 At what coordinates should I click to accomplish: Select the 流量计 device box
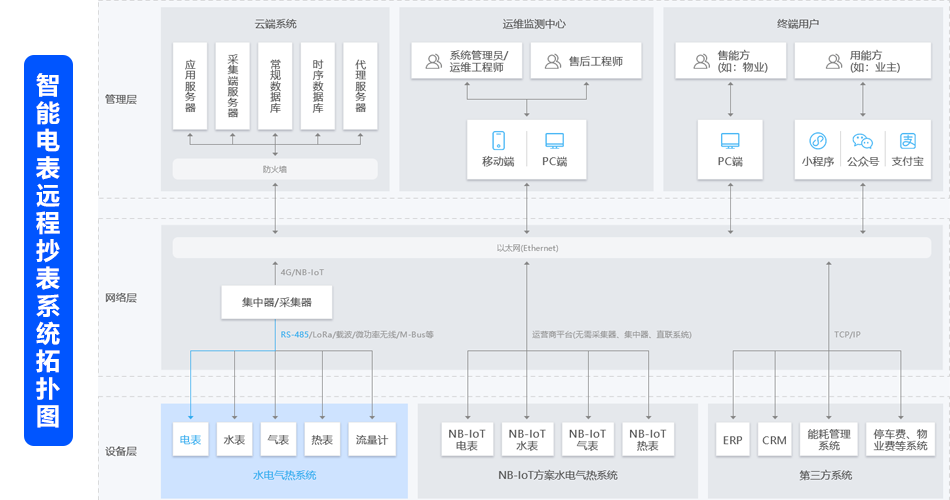[373, 439]
